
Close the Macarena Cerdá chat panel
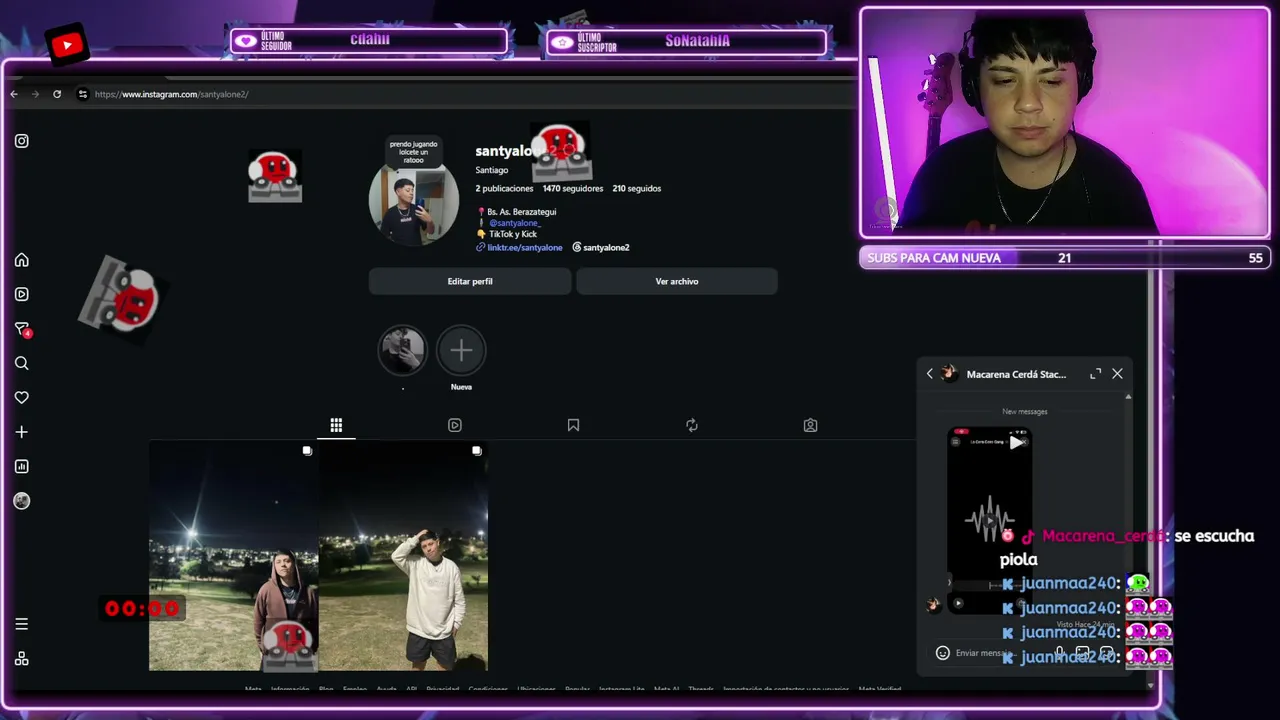1117,374
